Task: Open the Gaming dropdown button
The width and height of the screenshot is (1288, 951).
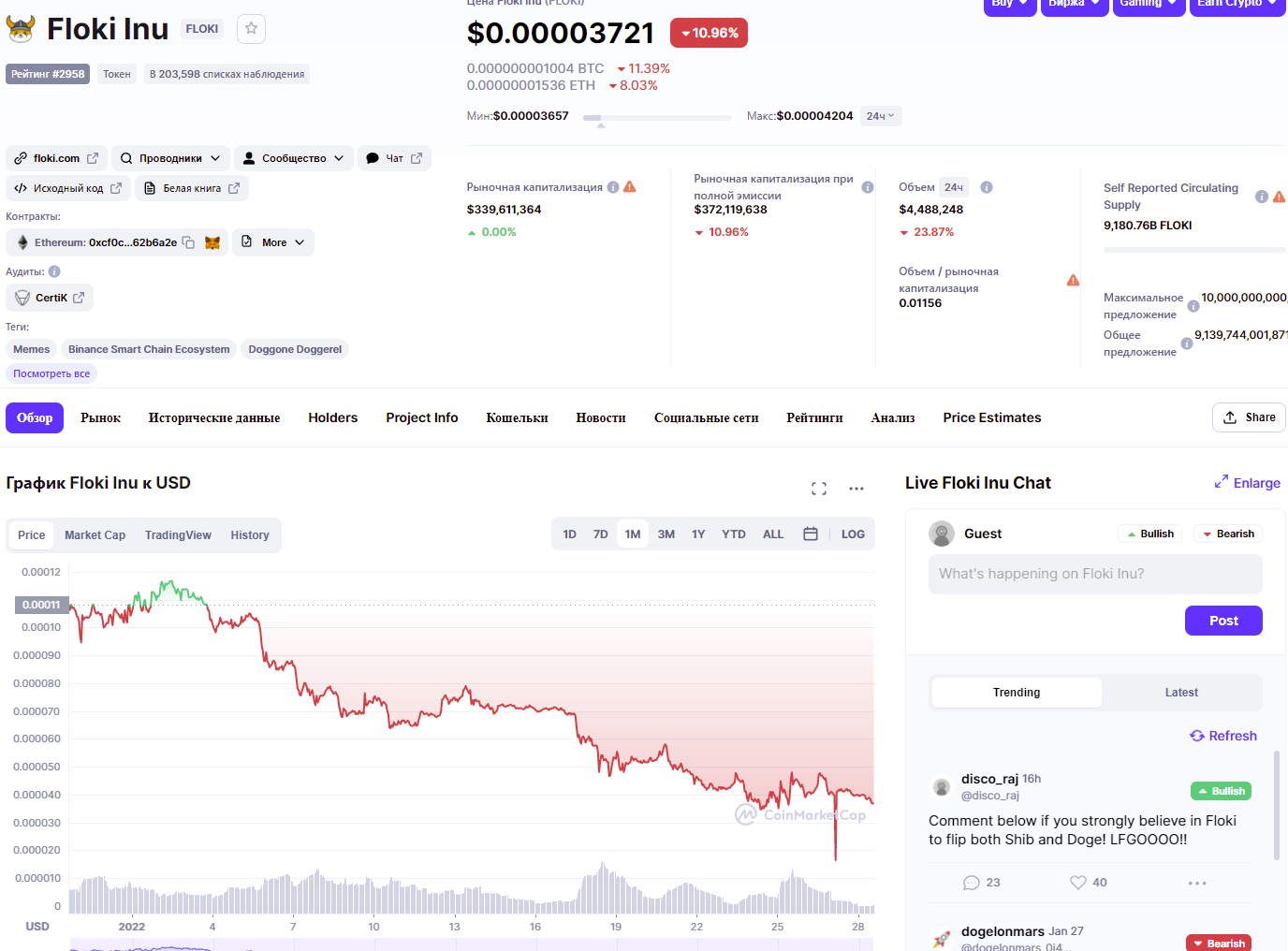Action: pos(1149,5)
